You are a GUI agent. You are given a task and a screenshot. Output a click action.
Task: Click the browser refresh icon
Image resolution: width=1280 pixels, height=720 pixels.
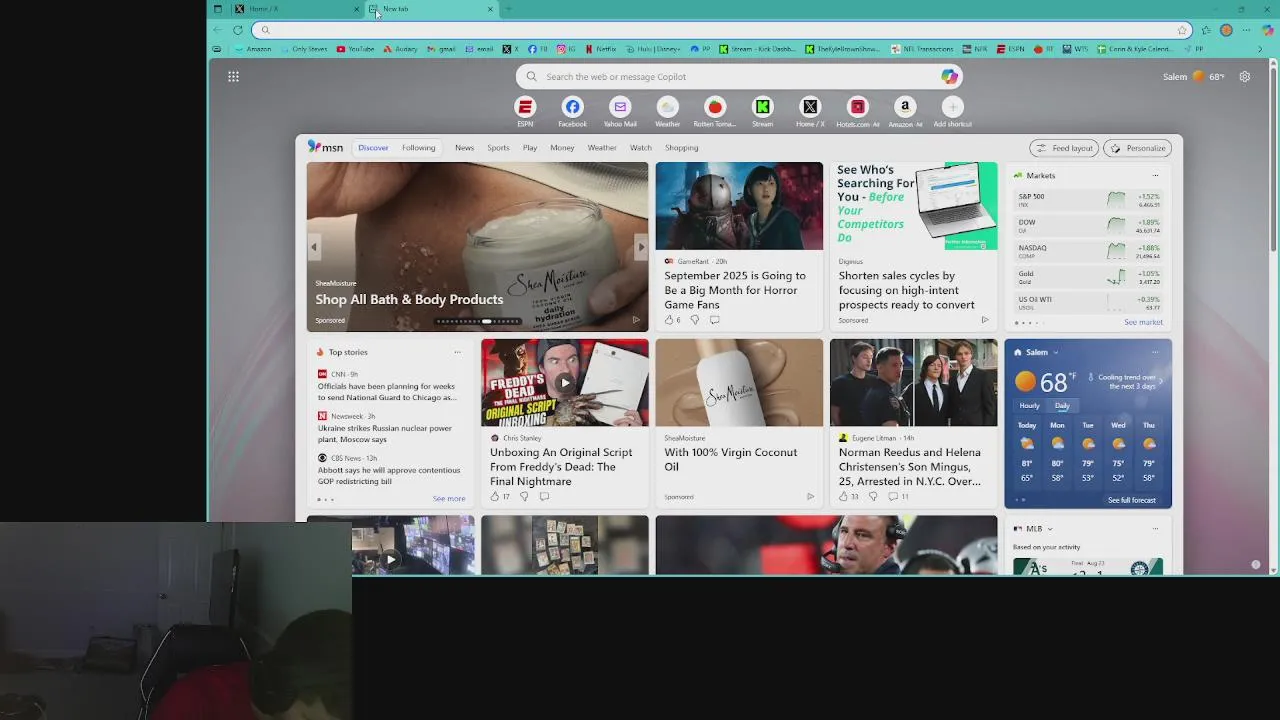click(x=238, y=30)
